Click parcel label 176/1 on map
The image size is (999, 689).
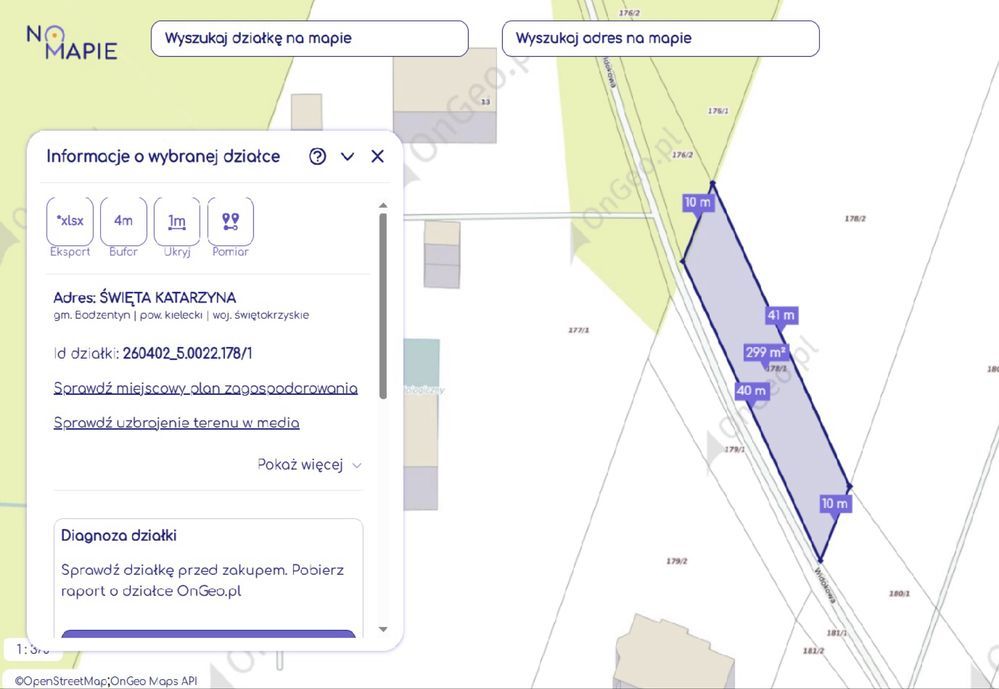click(718, 111)
